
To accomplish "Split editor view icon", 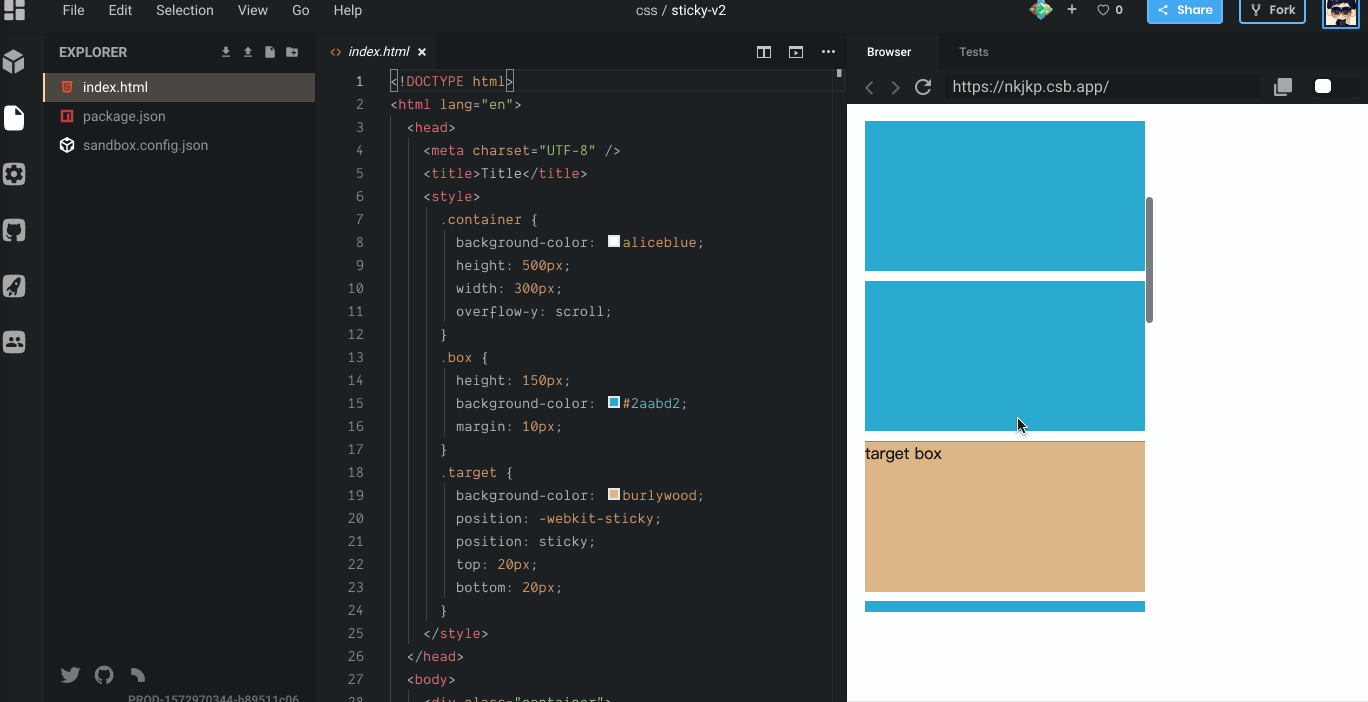I will pos(764,52).
